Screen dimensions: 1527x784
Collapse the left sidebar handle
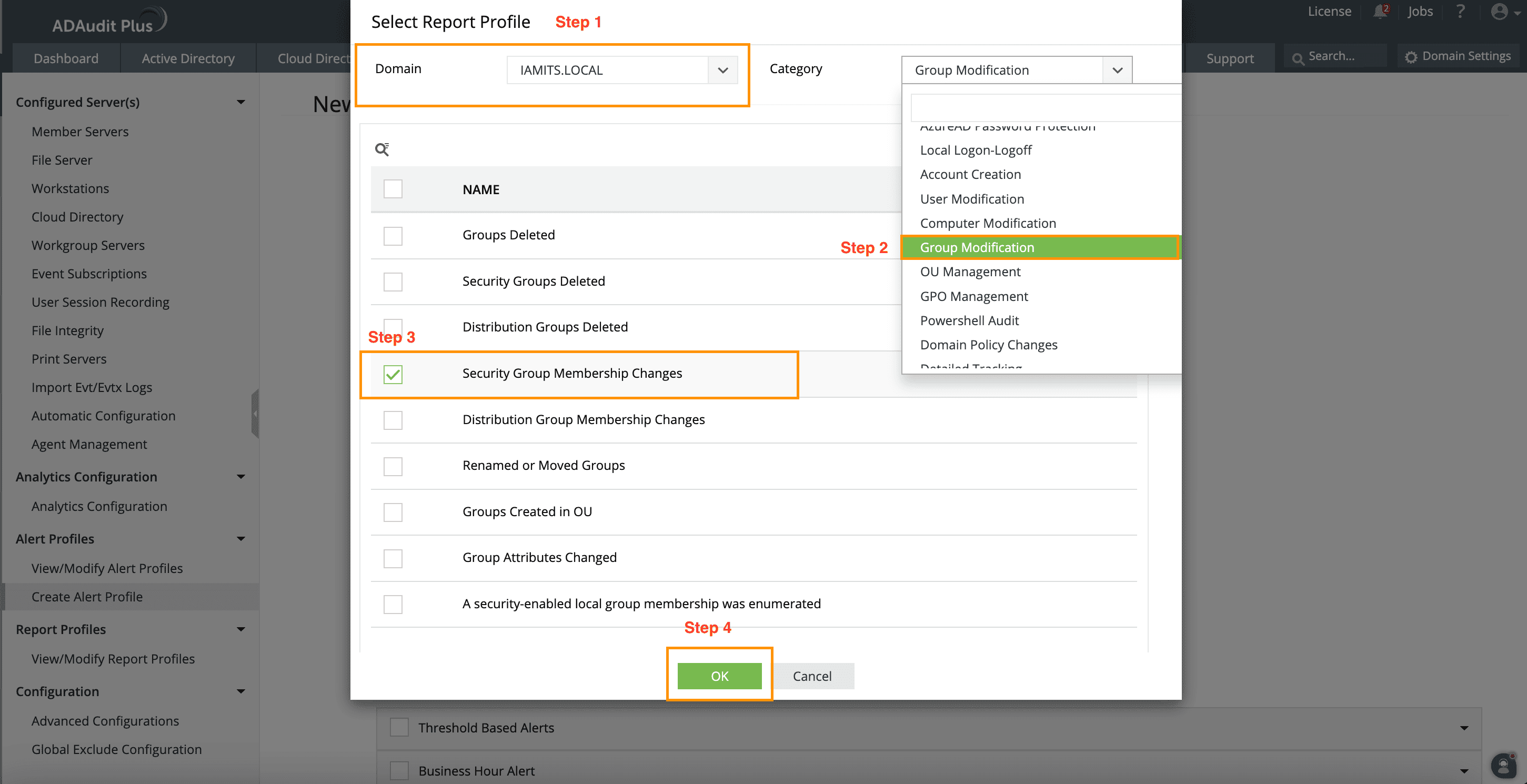point(255,414)
